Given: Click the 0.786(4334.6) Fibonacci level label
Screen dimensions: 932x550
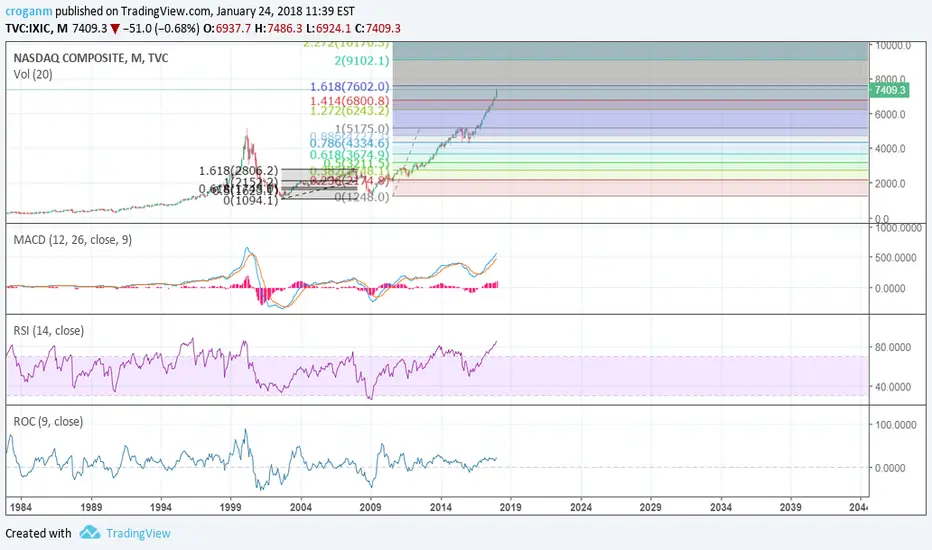Looking at the screenshot, I should (350, 143).
